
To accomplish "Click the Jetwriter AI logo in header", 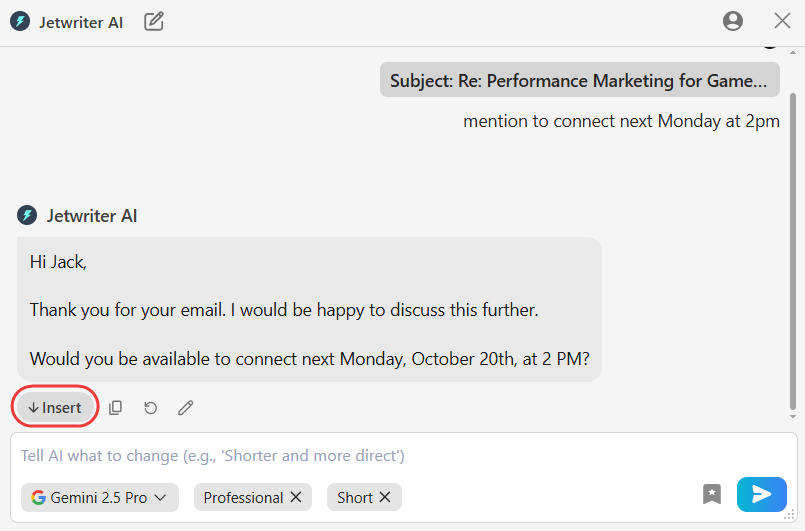I will point(20,21).
